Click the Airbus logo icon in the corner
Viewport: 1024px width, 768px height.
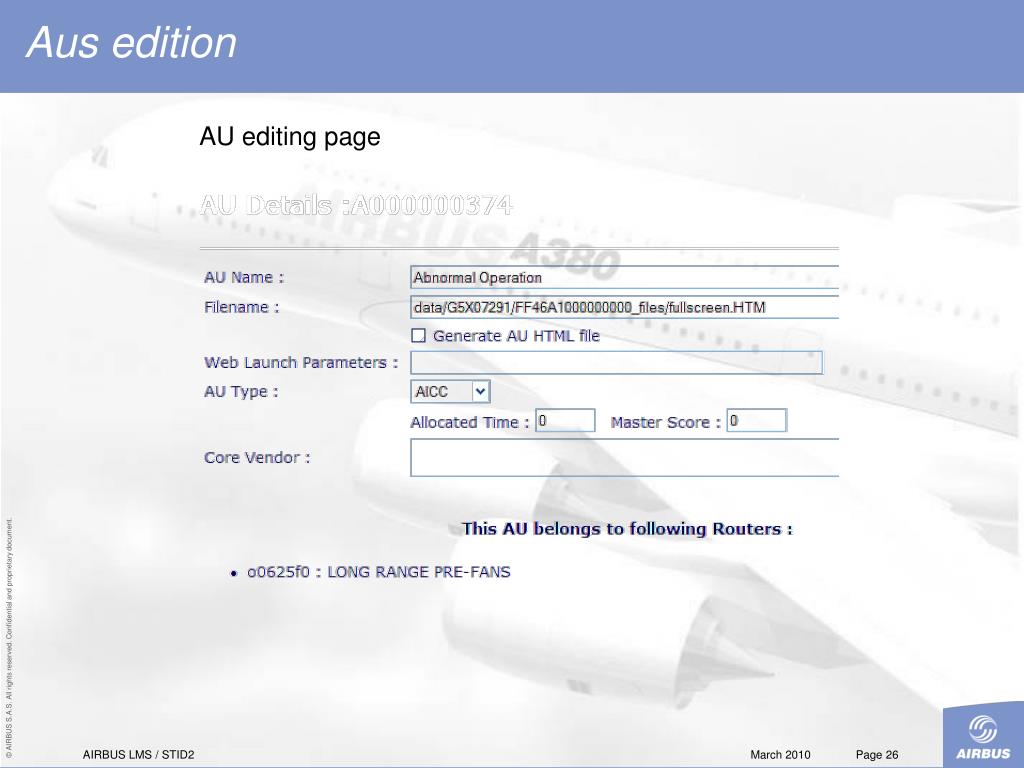tap(983, 737)
